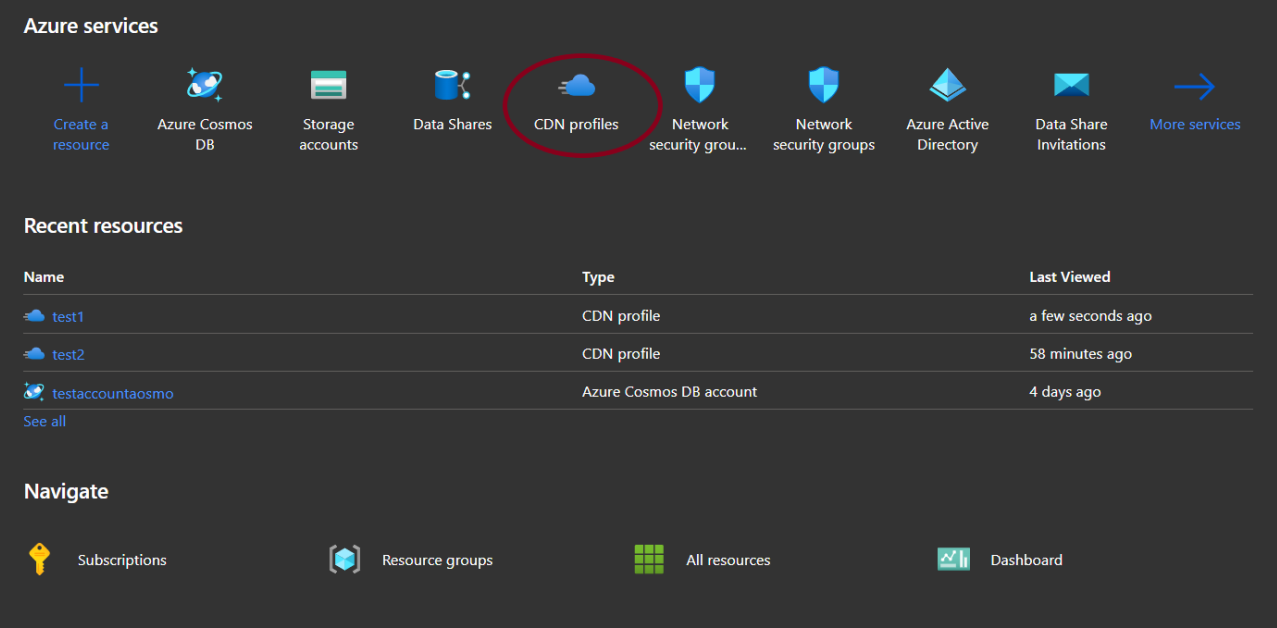This screenshot has width=1277, height=628.
Task: Open Data Share Invitations envelope icon
Action: pyautogui.click(x=1071, y=86)
